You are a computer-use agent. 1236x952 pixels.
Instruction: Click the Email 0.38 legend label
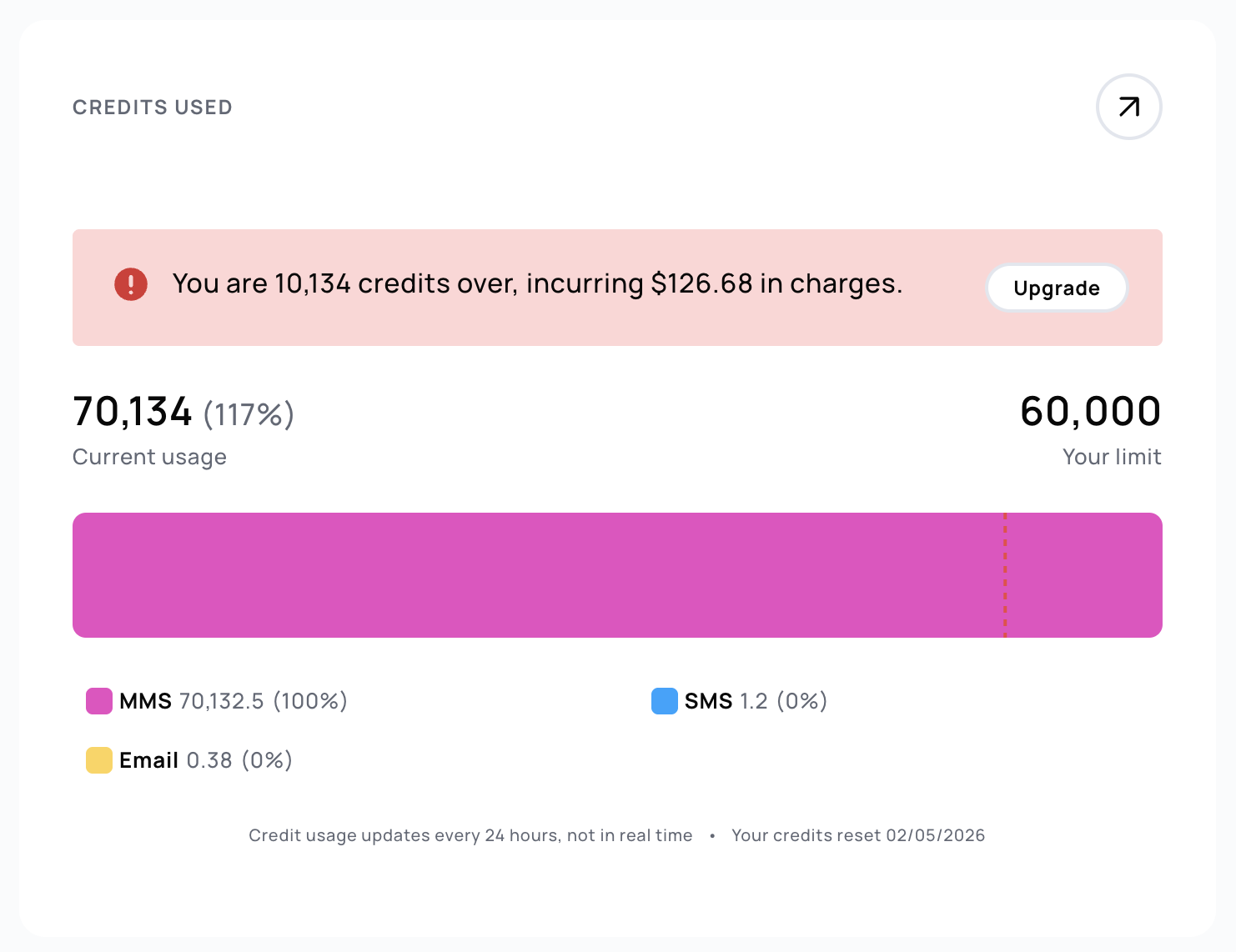[205, 760]
